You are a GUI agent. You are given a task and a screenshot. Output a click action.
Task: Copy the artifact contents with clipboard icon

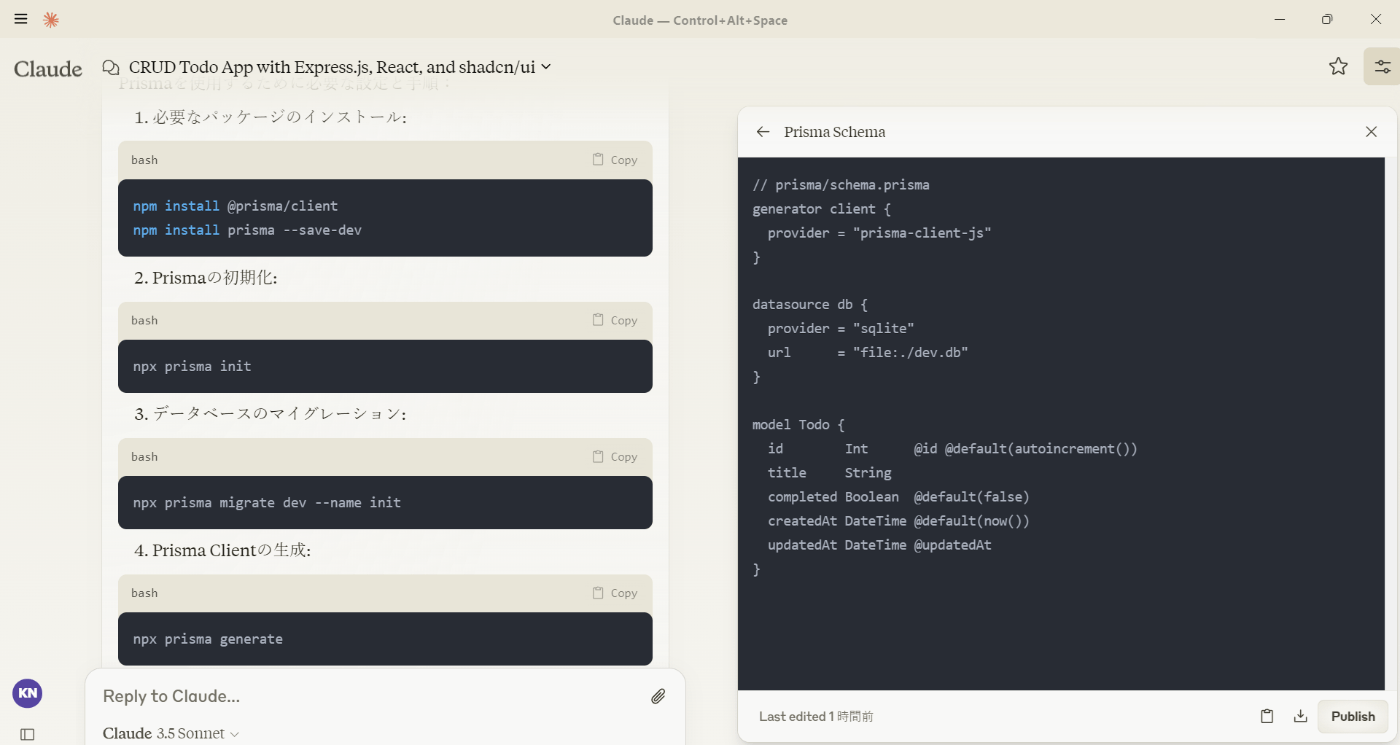pyautogui.click(x=1267, y=716)
